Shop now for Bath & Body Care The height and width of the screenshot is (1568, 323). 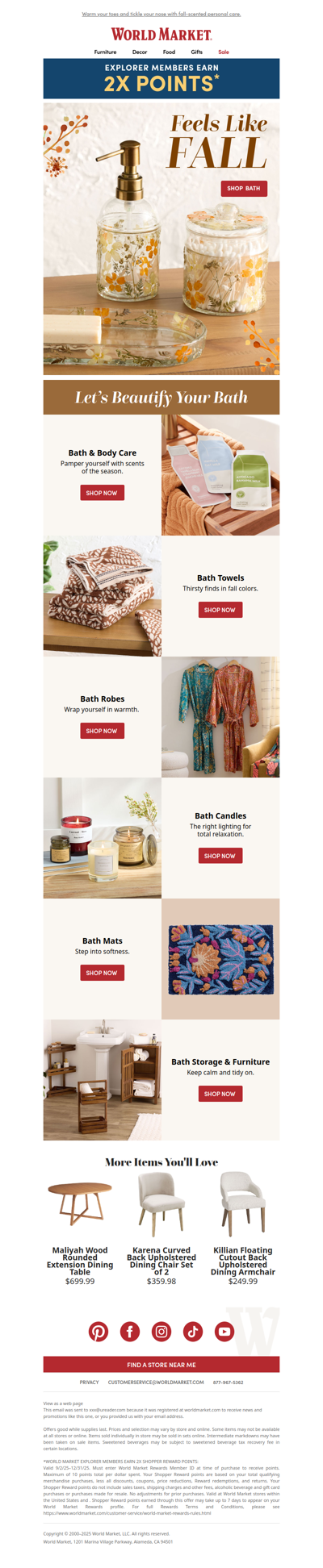point(103,493)
